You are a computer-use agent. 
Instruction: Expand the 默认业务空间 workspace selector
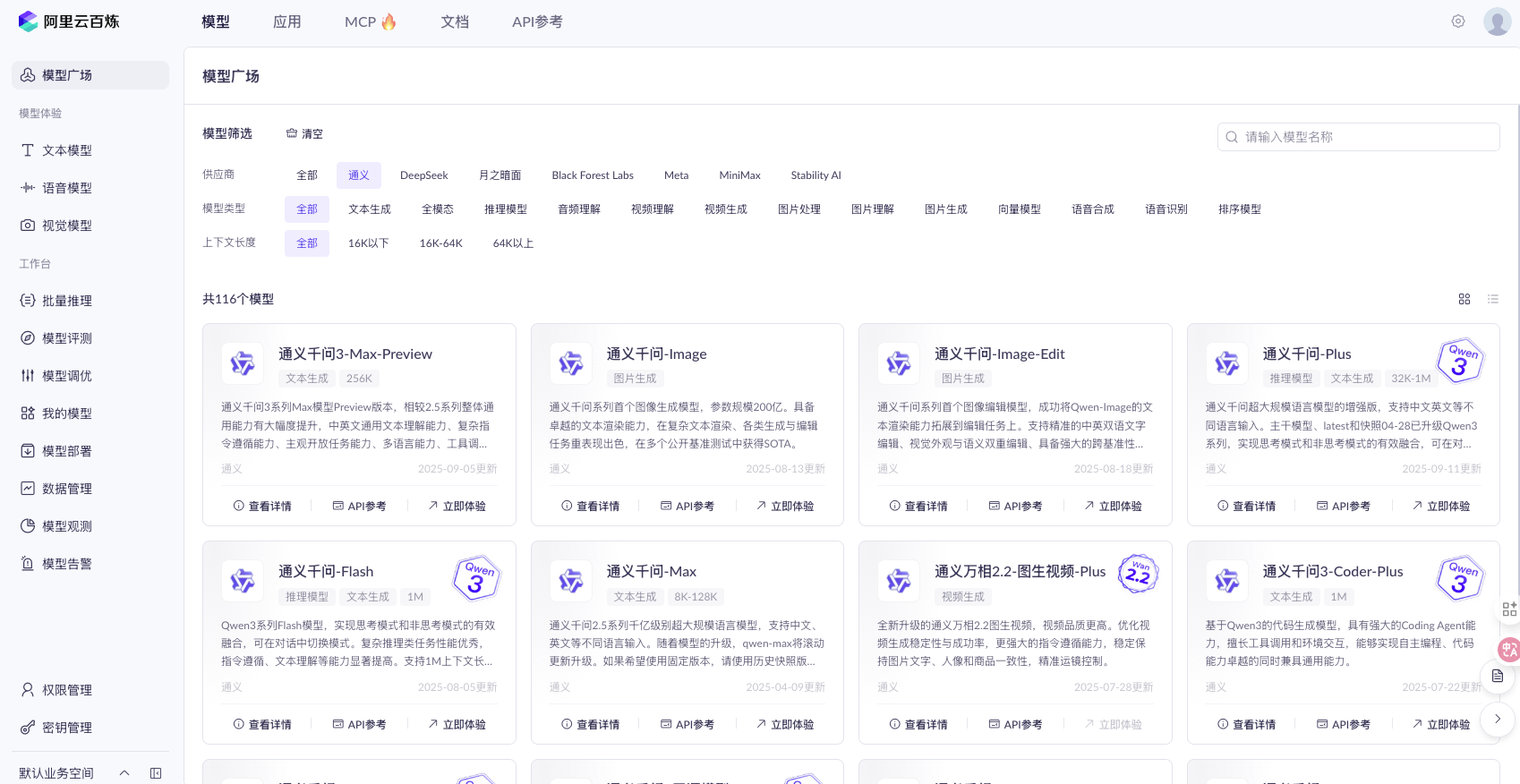(x=75, y=773)
